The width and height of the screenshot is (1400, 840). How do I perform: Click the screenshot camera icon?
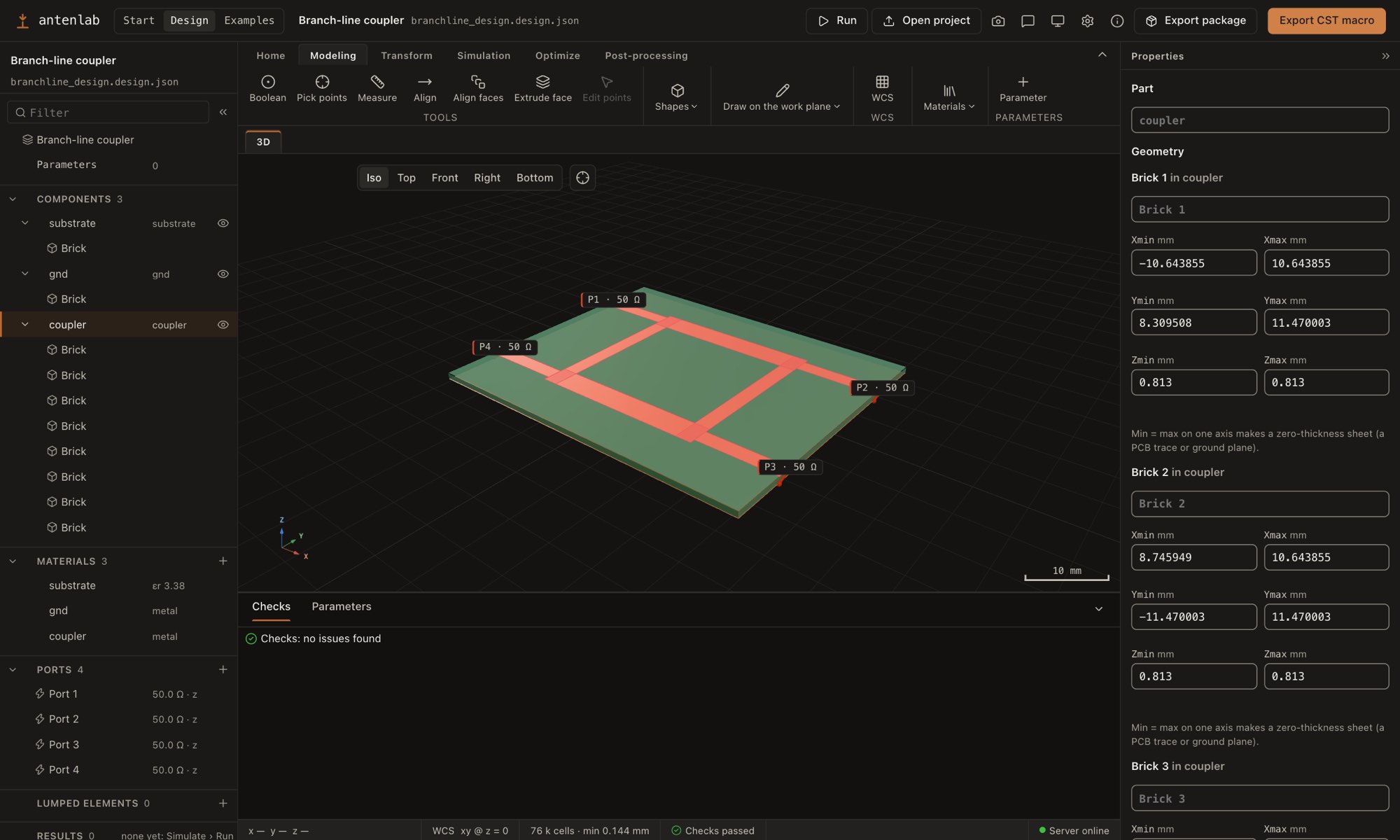998,21
